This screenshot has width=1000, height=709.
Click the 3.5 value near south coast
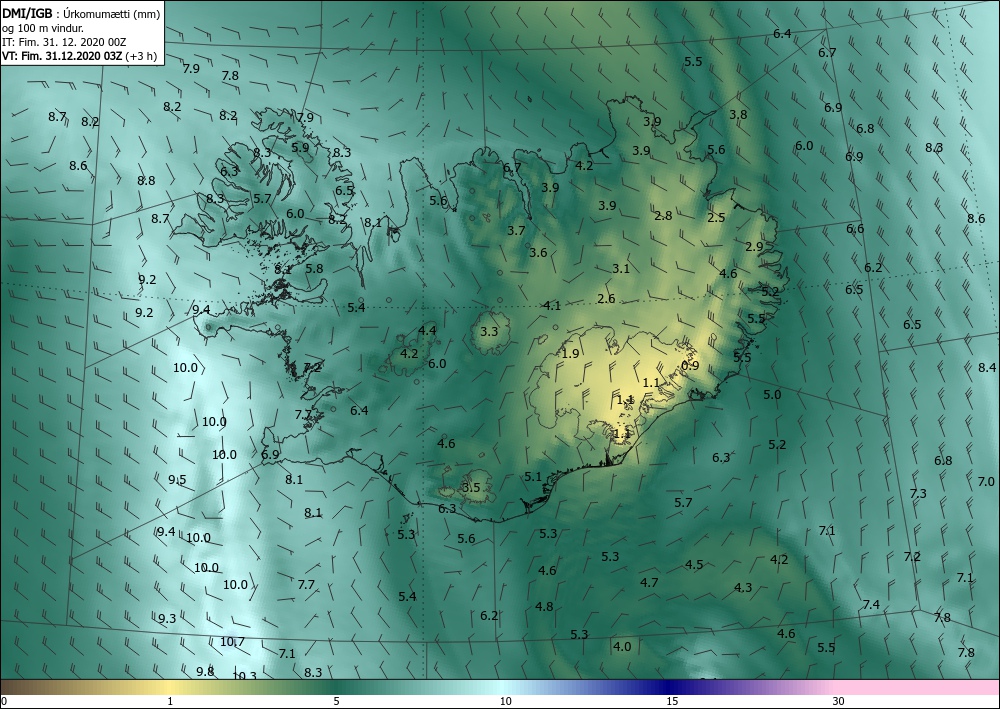pos(471,488)
